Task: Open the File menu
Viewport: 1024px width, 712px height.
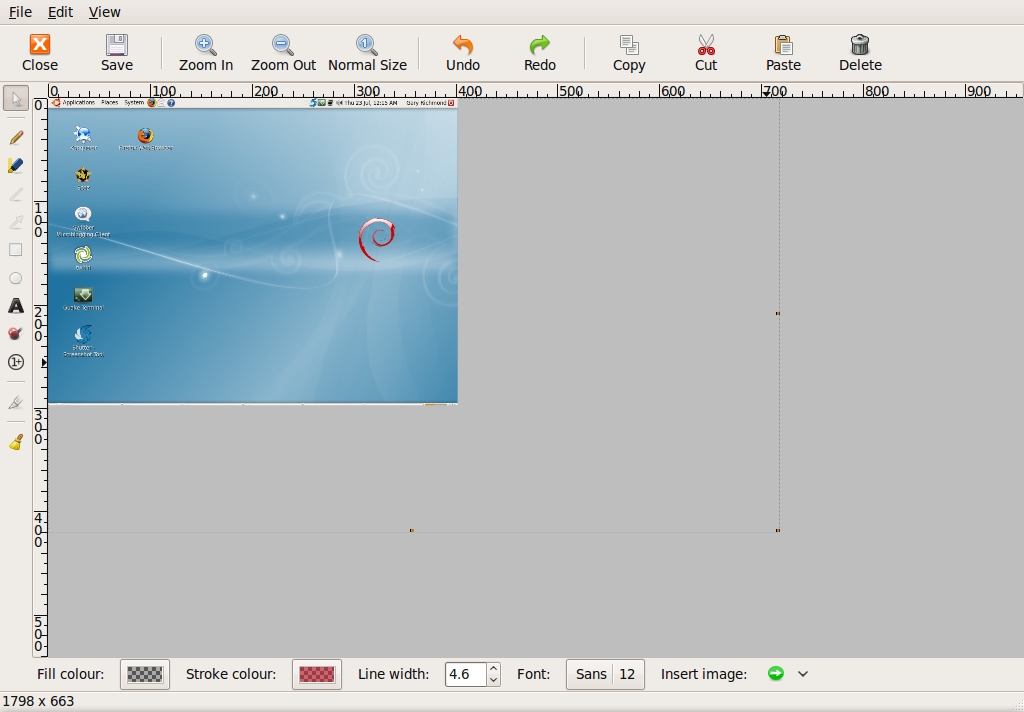Action: [20, 12]
